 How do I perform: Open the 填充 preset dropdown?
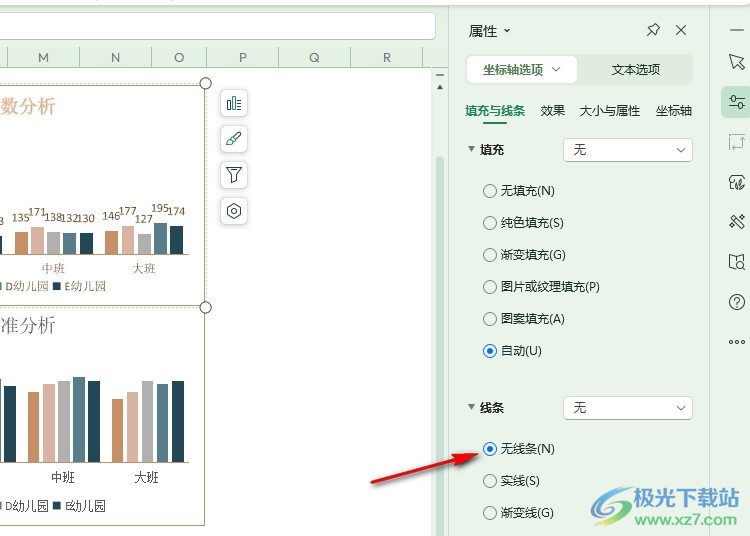tap(628, 150)
